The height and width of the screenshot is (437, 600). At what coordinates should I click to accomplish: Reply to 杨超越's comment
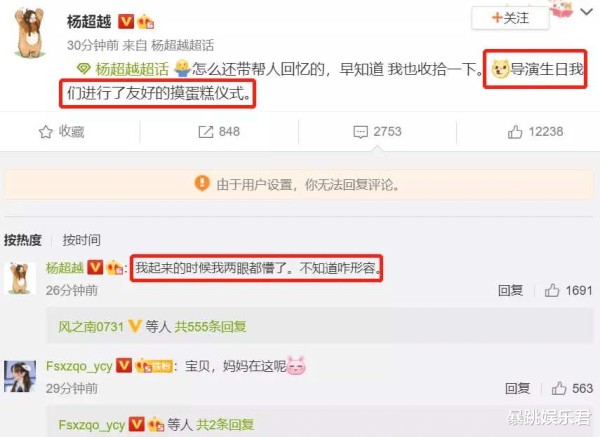(510, 290)
